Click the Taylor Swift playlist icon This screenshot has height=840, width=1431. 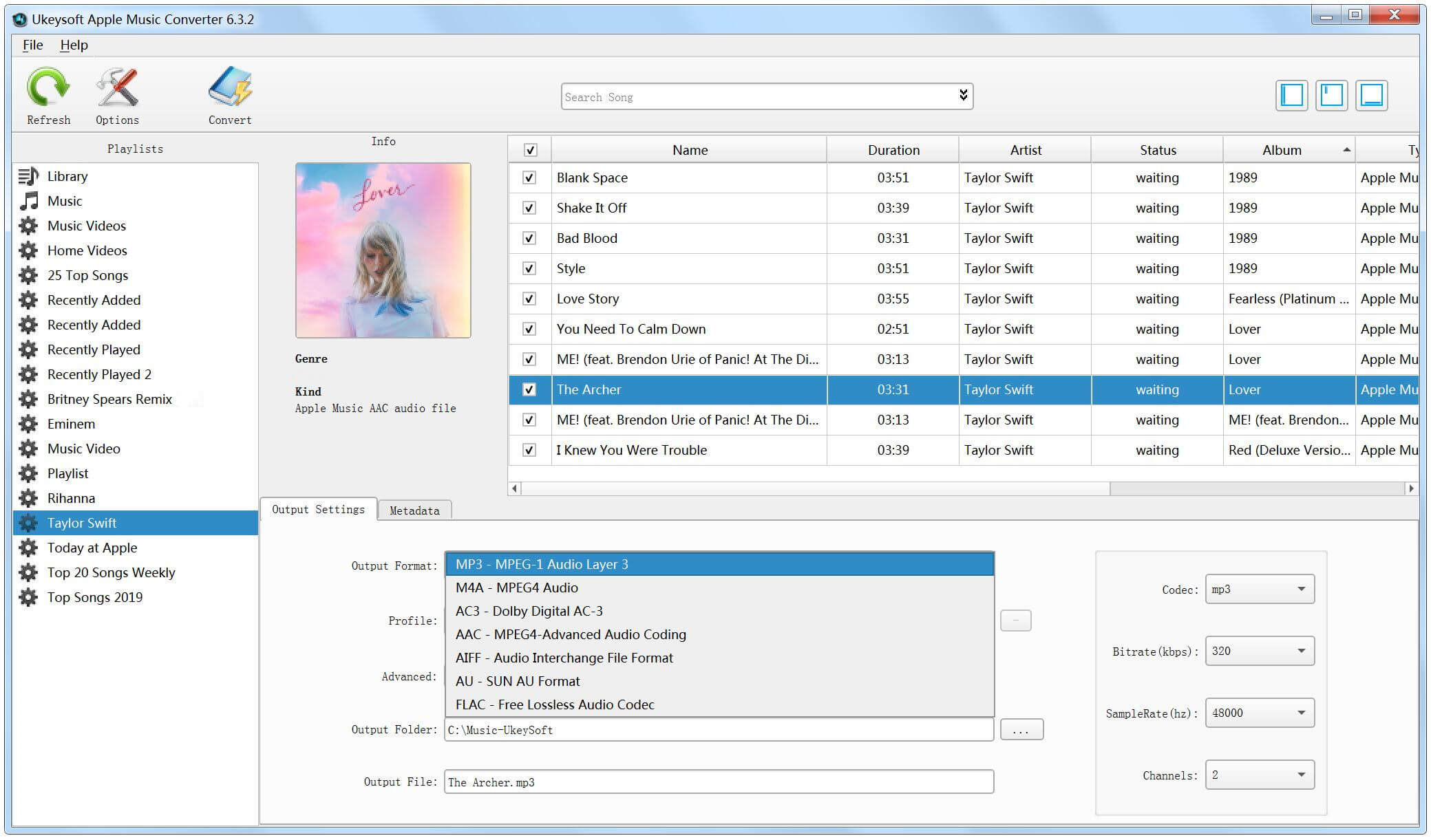click(x=28, y=523)
